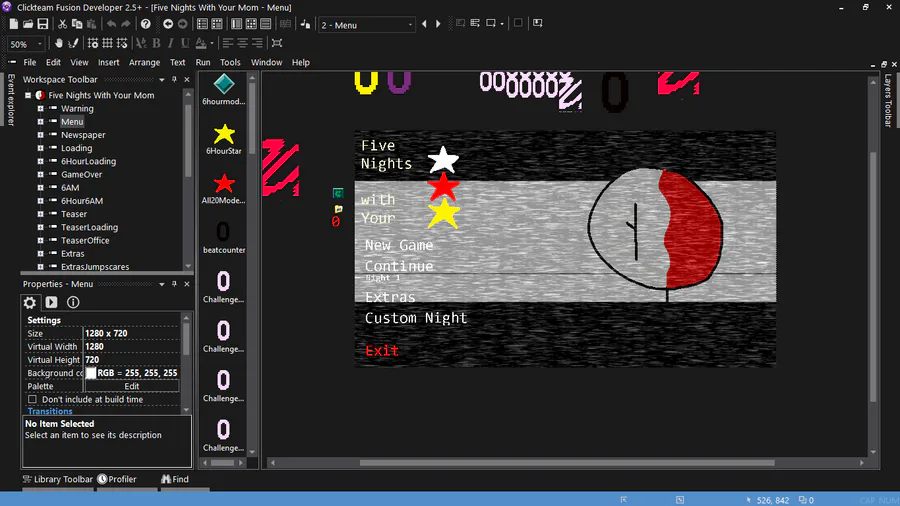Image resolution: width=900 pixels, height=506 pixels.
Task: Open the Storyboard editor icon
Action: (x=202, y=24)
